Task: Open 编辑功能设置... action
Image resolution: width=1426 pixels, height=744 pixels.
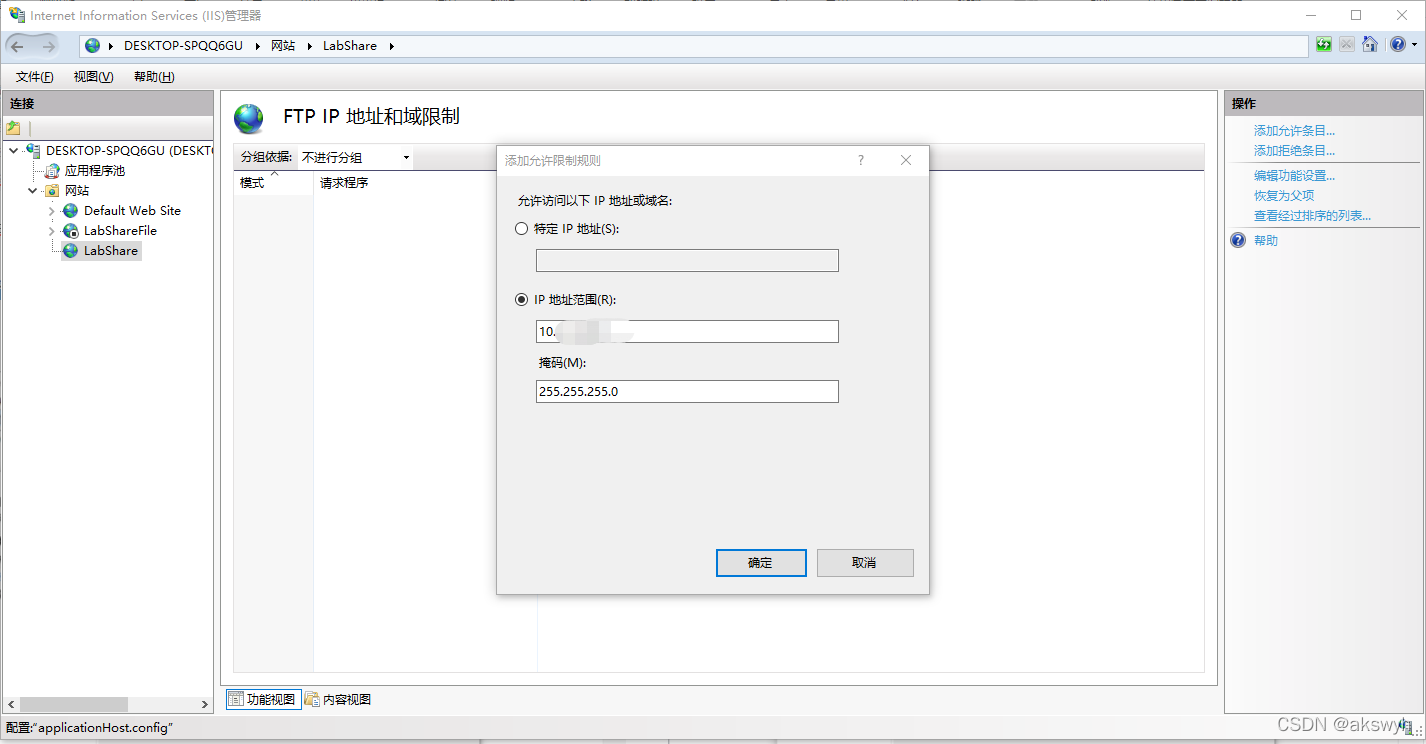Action: (x=1295, y=176)
